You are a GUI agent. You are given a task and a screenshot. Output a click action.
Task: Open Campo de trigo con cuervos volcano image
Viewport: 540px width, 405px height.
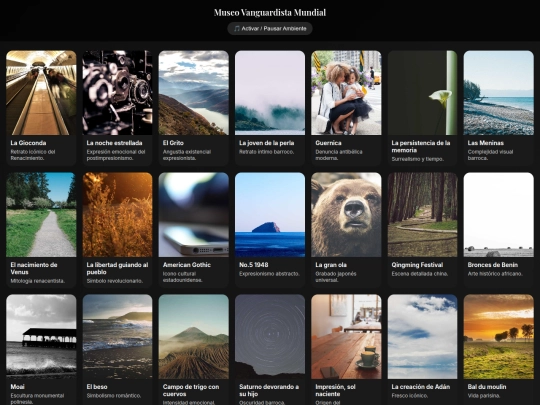pyautogui.click(x=194, y=336)
